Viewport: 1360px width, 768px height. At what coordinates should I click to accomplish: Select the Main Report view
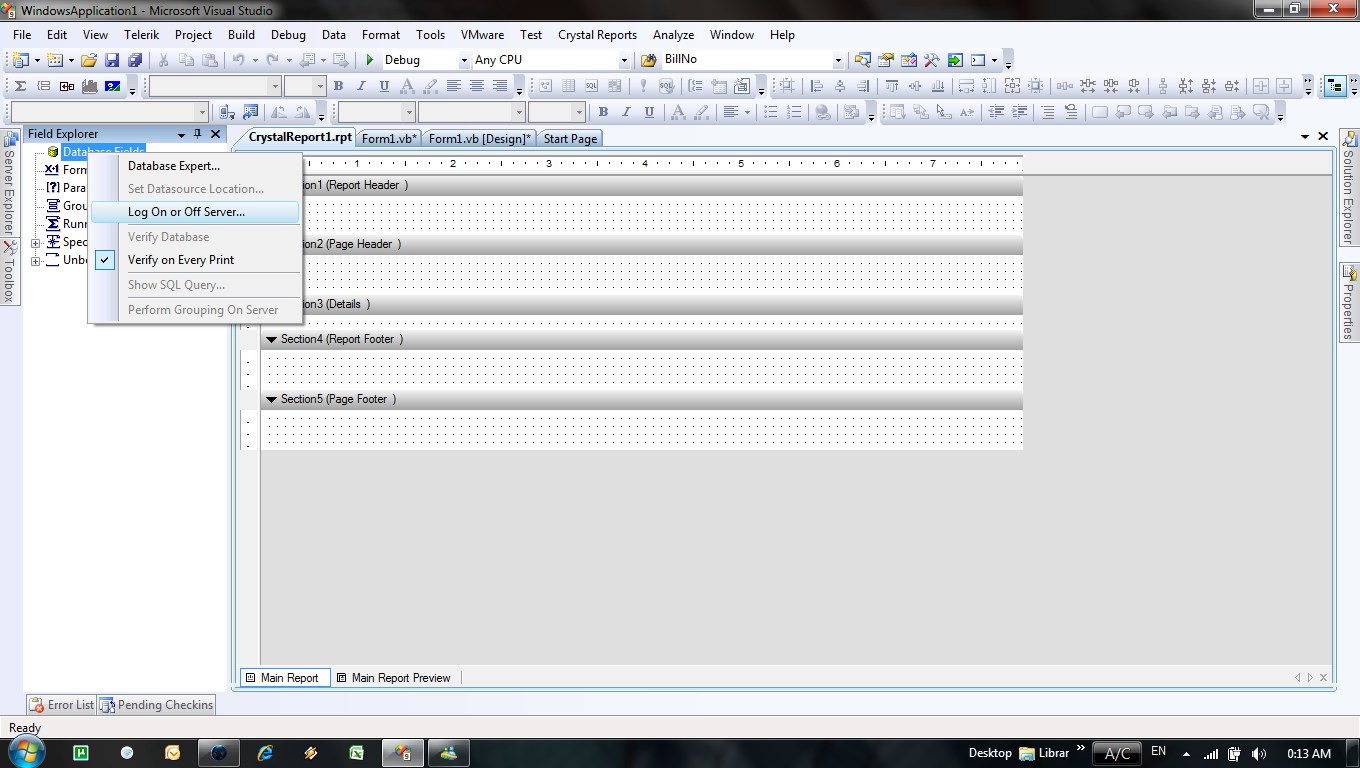(285, 678)
